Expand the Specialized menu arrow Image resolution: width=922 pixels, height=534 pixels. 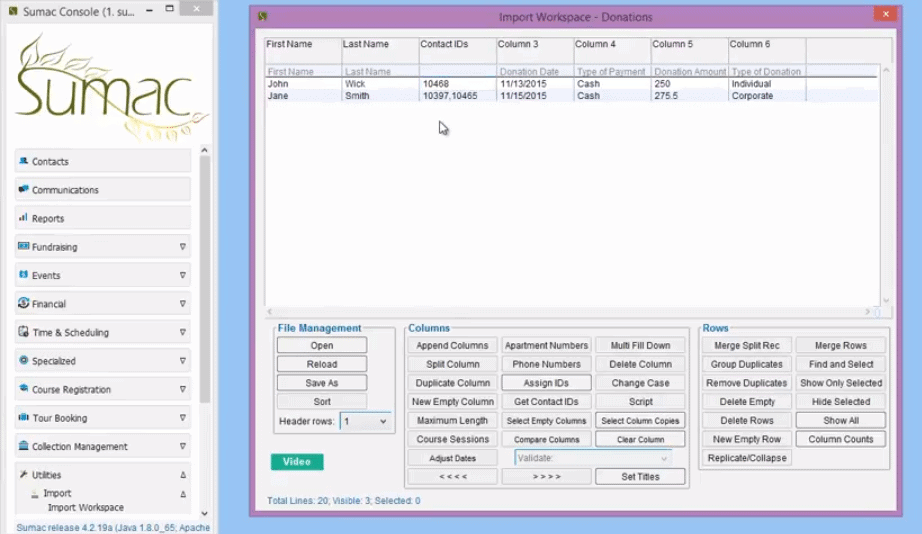click(182, 361)
